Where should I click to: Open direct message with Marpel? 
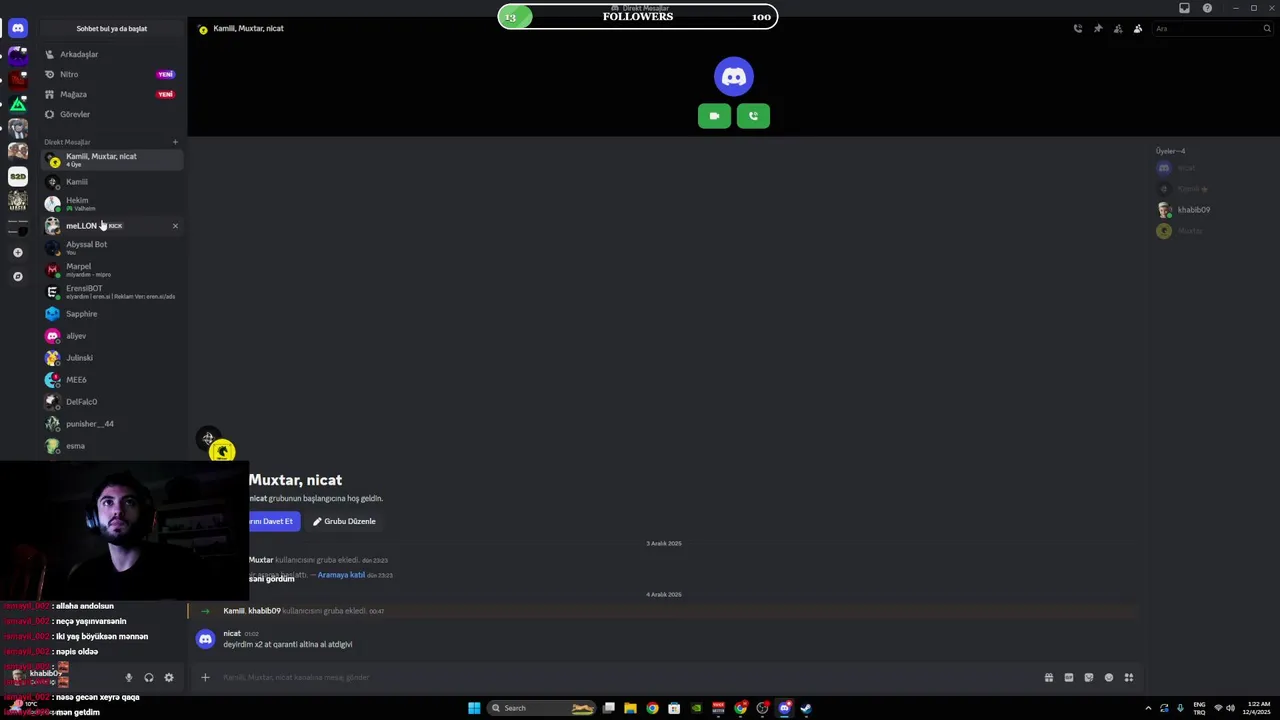[110, 269]
